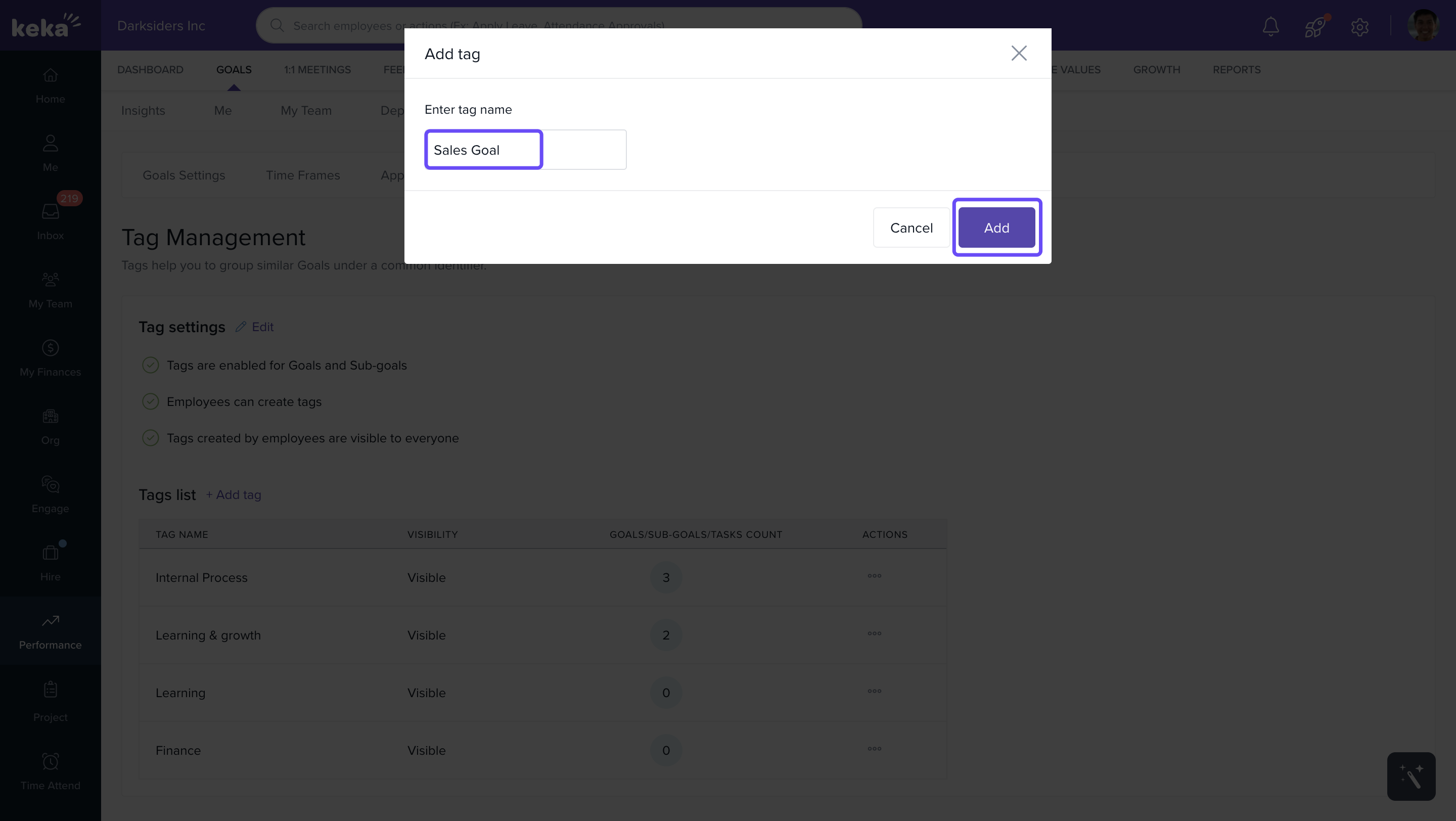Cancel the Add tag dialog

coord(911,227)
